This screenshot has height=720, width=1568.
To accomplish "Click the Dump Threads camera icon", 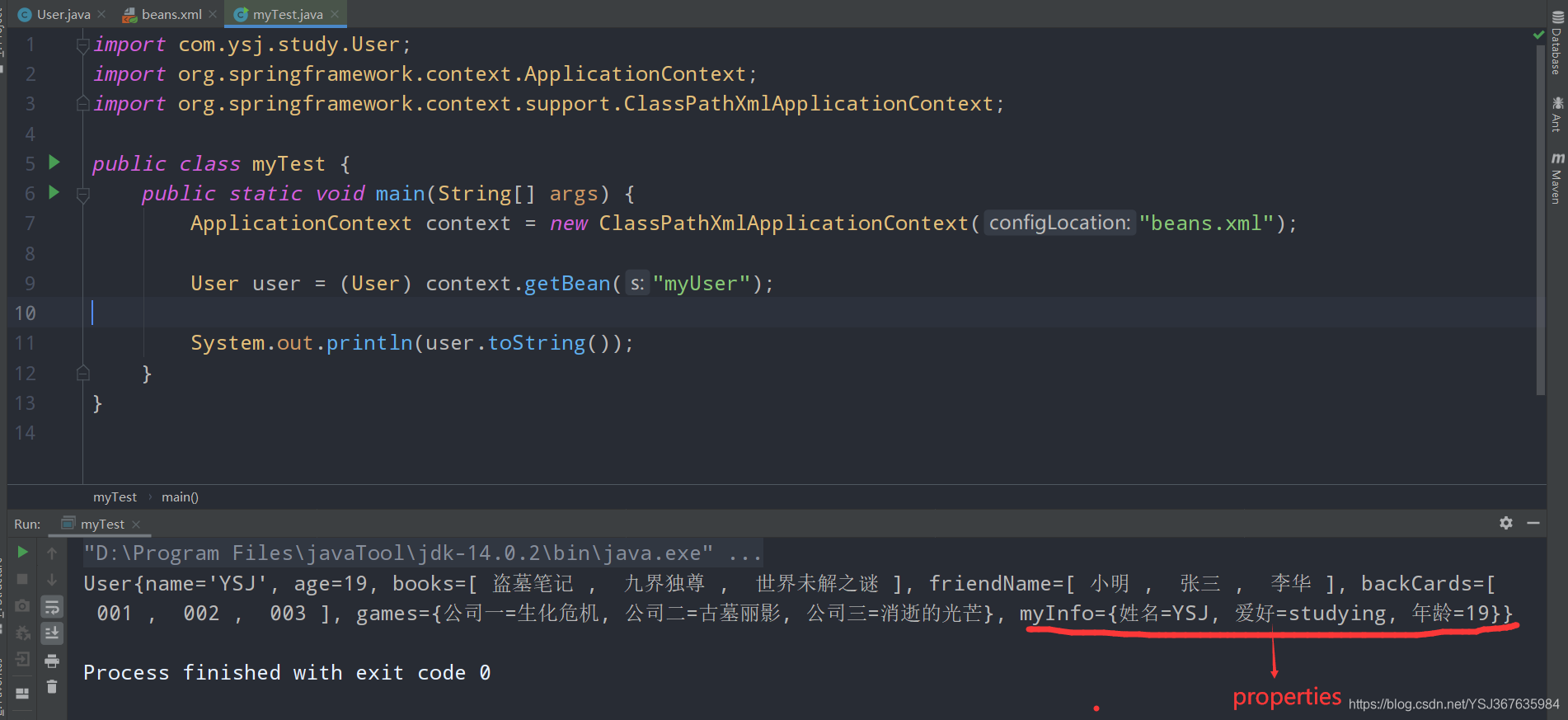I will click(x=23, y=606).
